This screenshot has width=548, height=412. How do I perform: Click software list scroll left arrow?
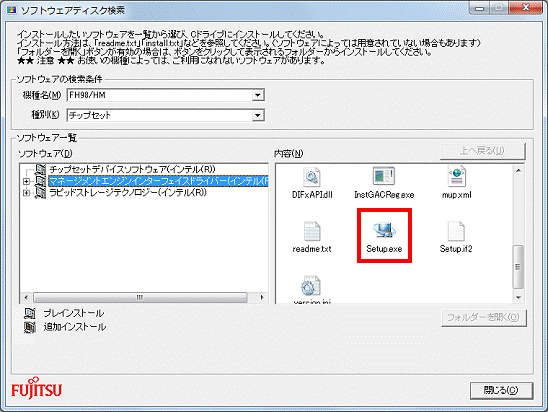click(26, 298)
